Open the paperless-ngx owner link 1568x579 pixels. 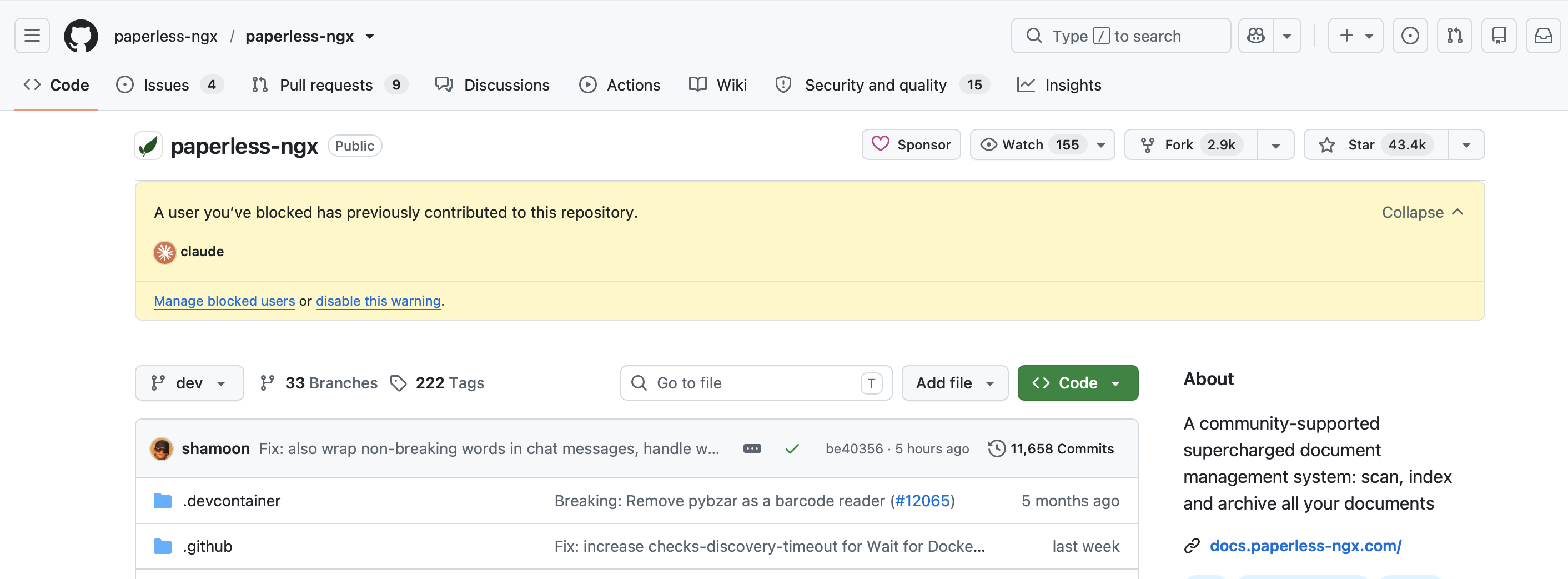pos(165,37)
